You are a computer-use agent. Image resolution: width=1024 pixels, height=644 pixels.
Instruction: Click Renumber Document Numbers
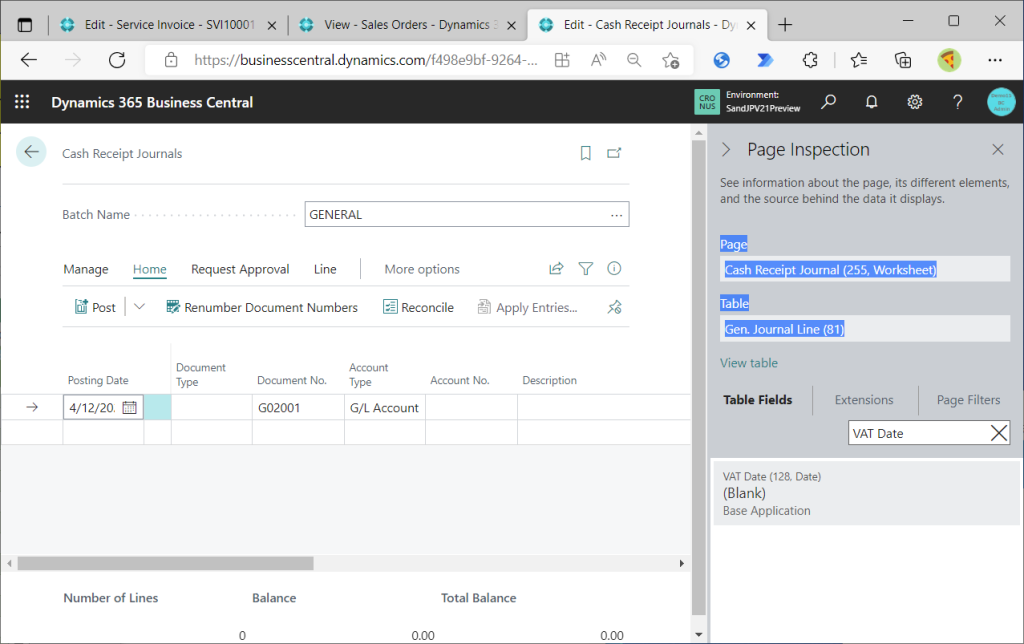pos(262,307)
